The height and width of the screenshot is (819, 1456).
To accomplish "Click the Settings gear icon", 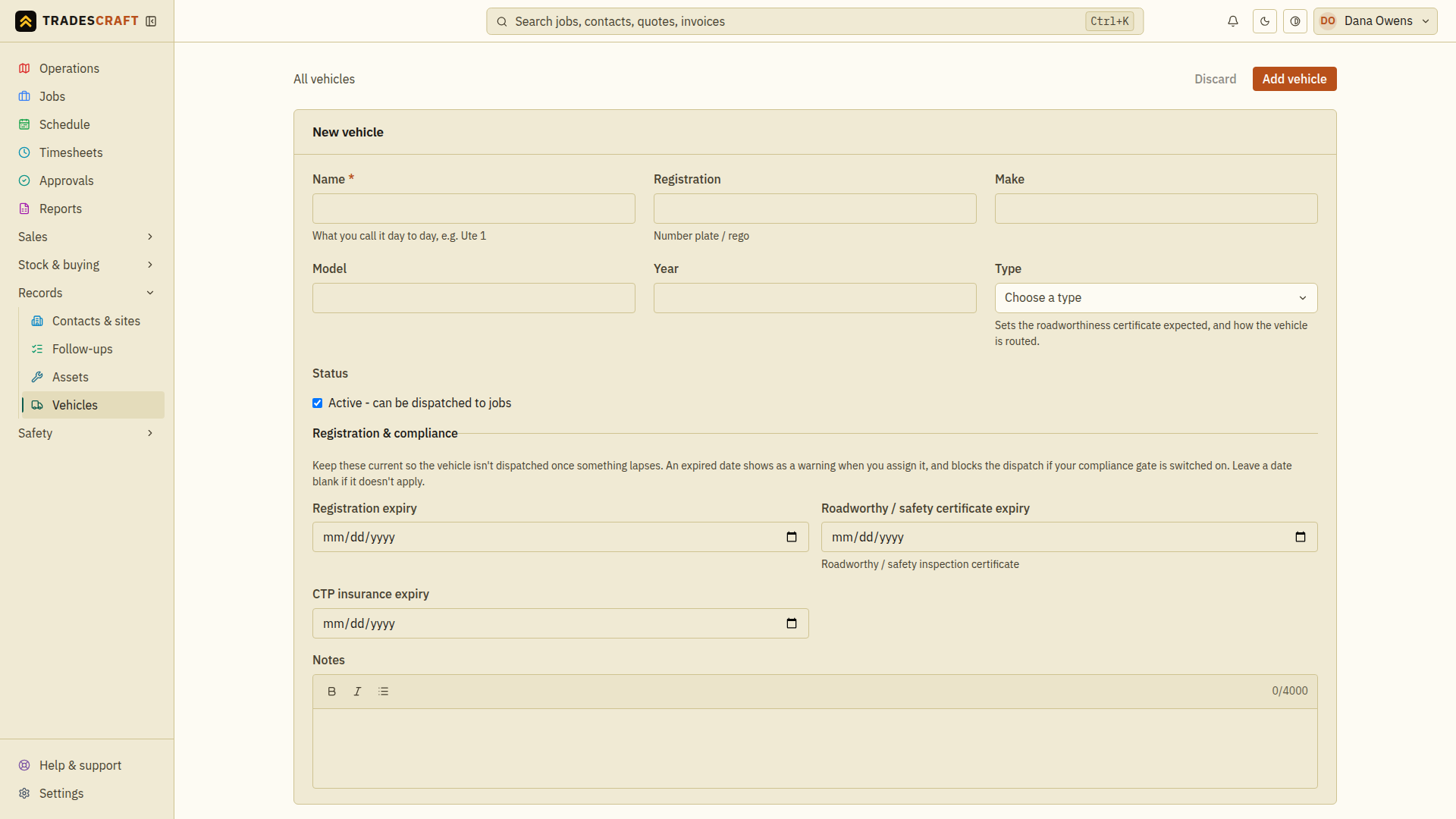I will pos(24,793).
